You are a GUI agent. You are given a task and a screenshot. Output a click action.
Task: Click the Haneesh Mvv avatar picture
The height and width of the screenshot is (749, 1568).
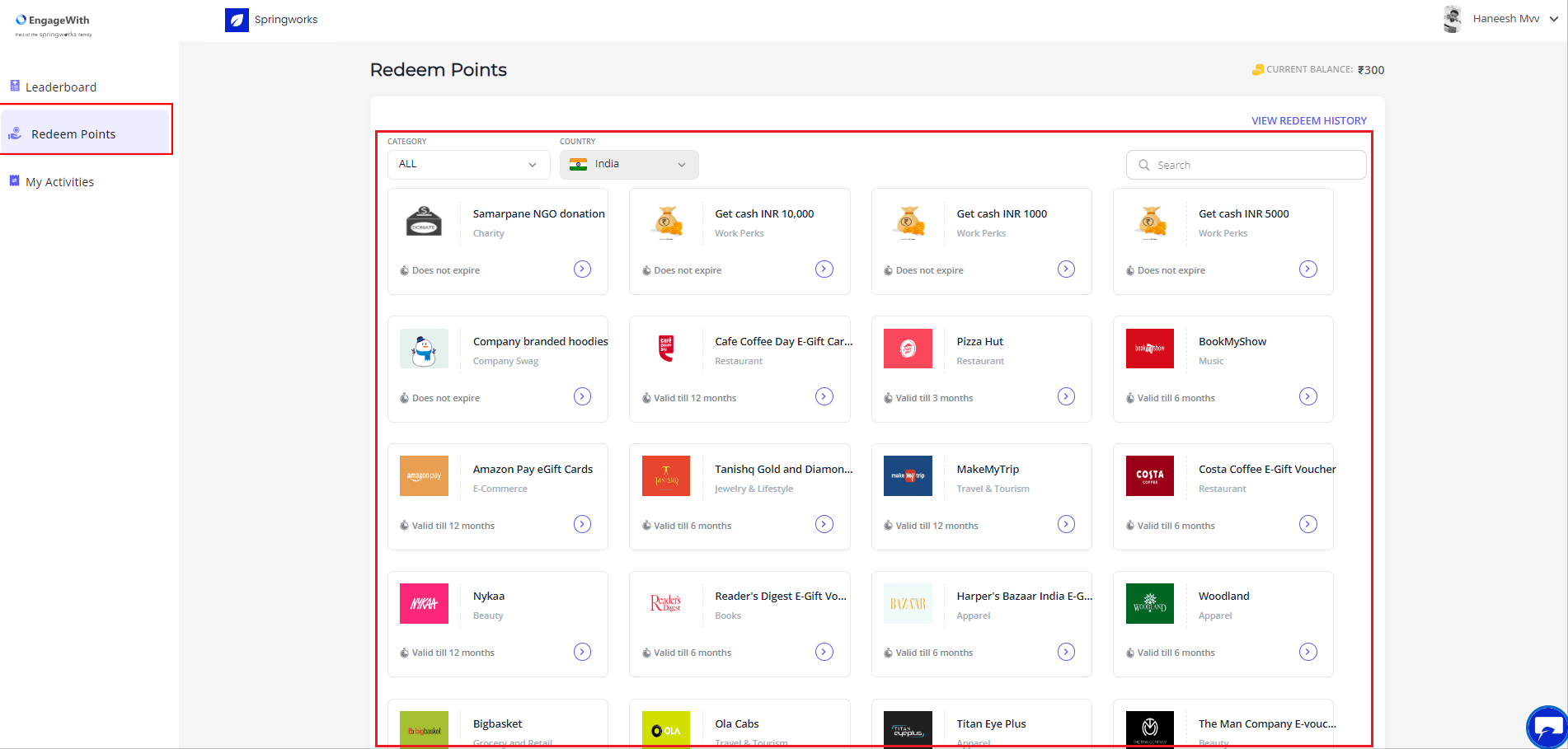click(1452, 19)
